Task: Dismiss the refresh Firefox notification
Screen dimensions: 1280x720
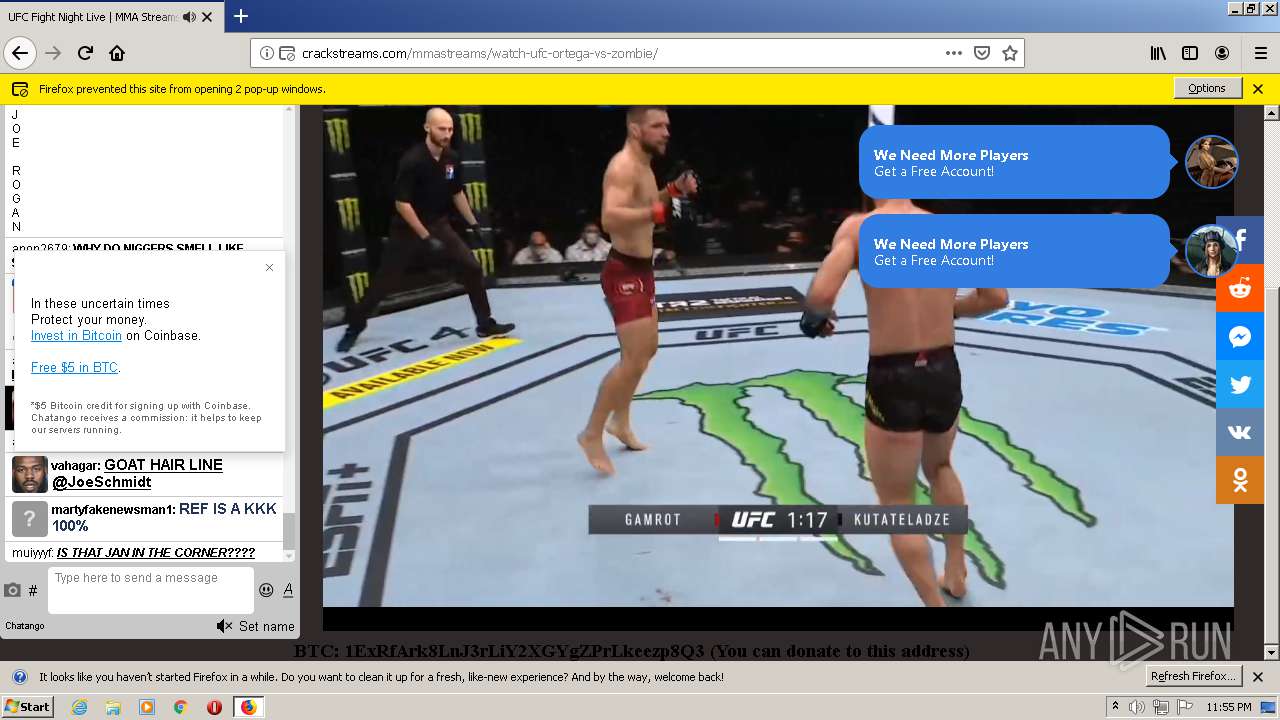Action: 1258,677
